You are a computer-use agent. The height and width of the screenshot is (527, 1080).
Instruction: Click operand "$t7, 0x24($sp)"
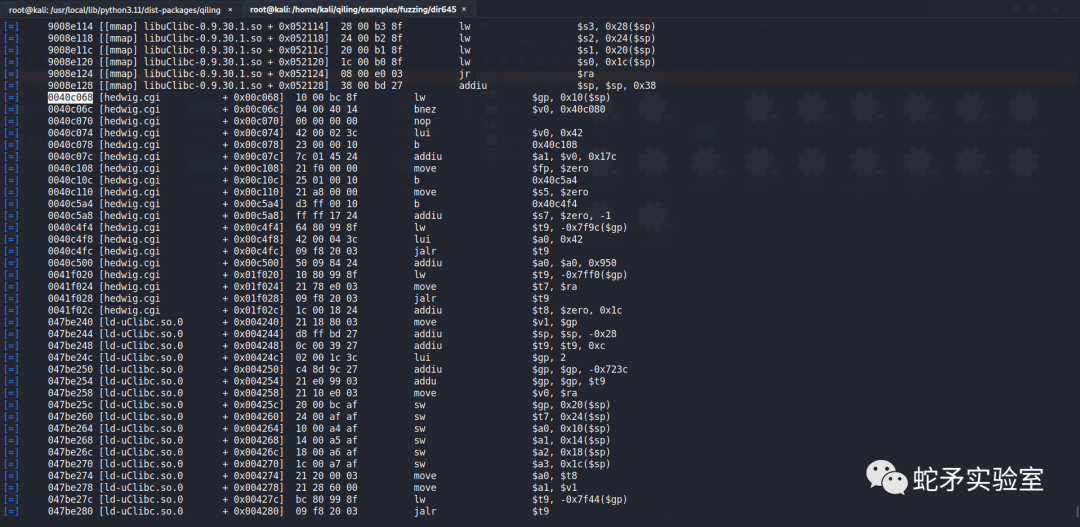coord(571,417)
